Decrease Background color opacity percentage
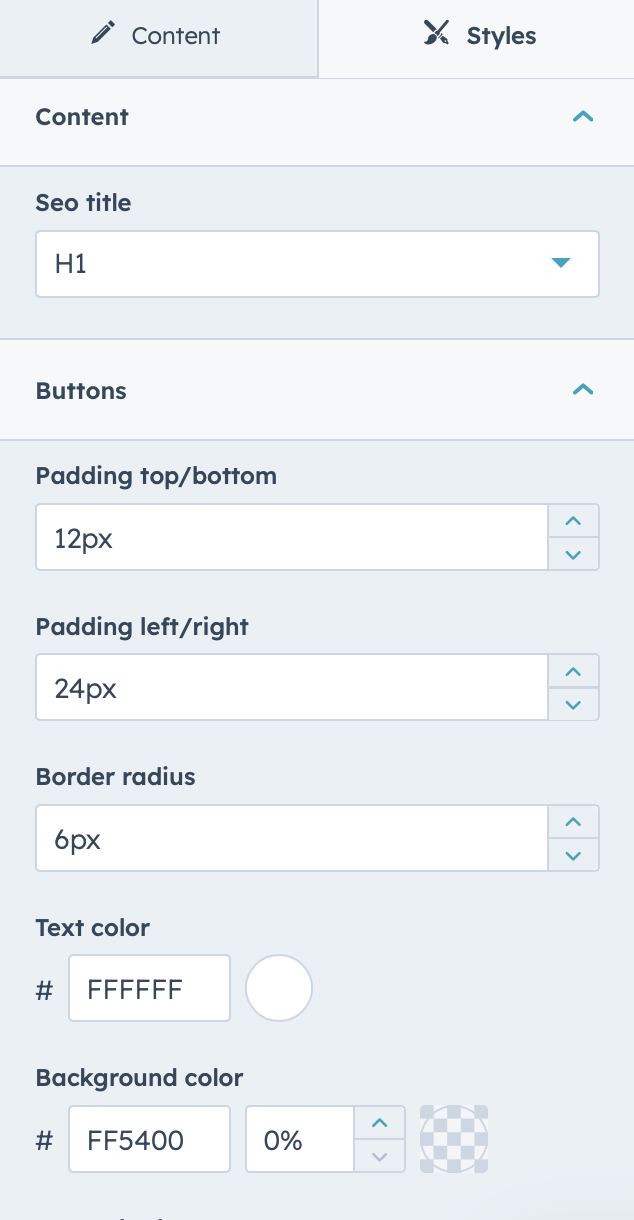 (x=379, y=1156)
